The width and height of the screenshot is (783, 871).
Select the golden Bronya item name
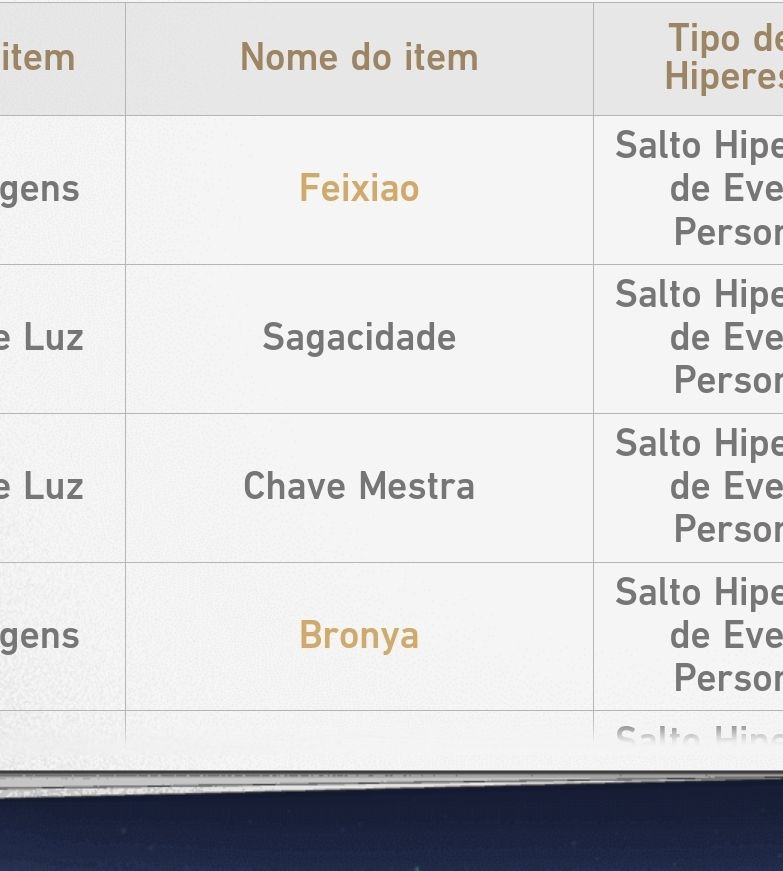[359, 636]
